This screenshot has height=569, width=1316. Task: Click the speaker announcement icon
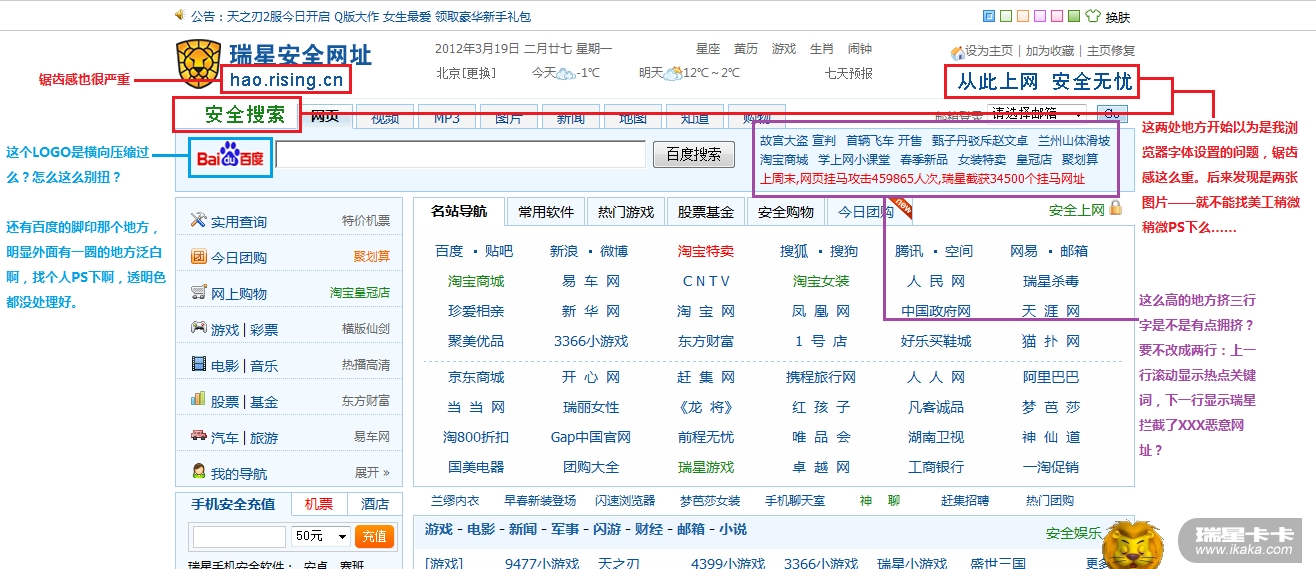180,15
